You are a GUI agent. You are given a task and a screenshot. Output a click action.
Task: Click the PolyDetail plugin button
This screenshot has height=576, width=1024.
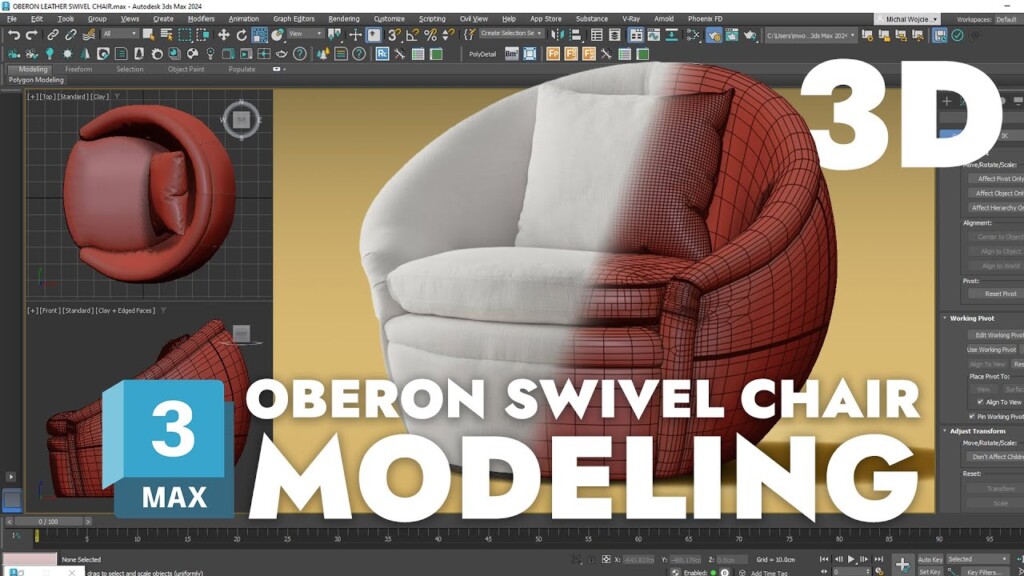(x=483, y=54)
